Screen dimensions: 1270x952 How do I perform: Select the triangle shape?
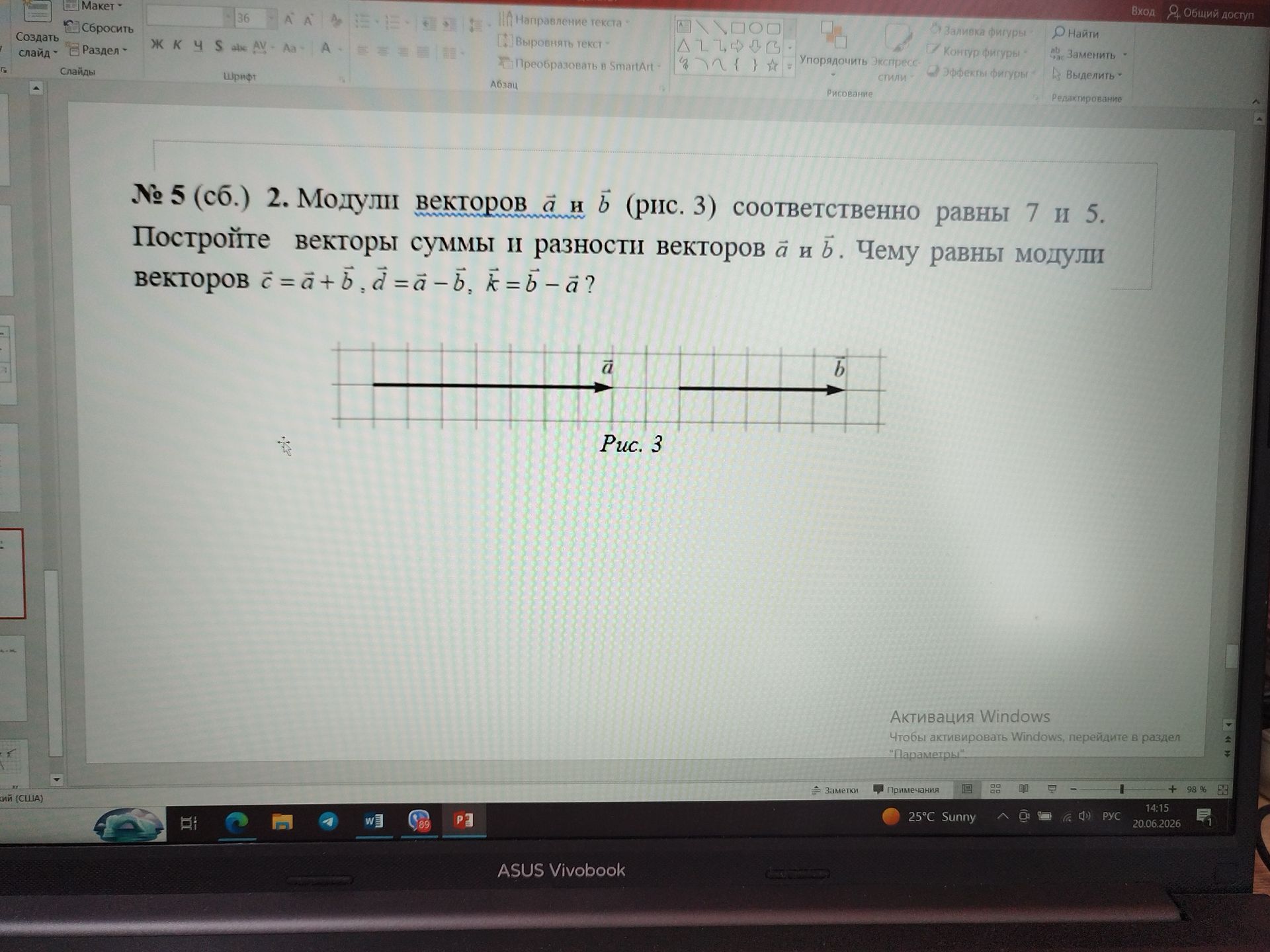click(x=684, y=46)
